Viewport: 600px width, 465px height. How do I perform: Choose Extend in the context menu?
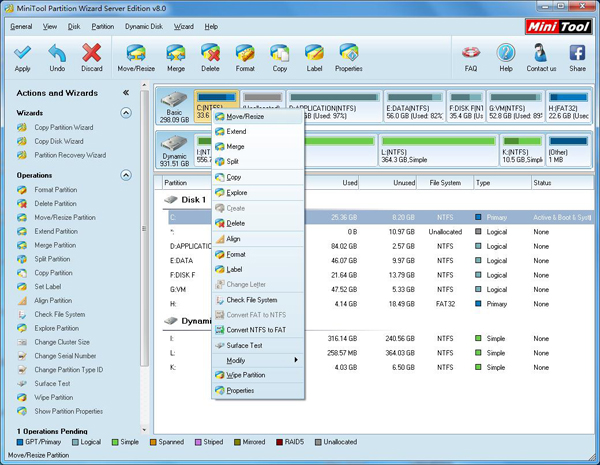[258, 132]
